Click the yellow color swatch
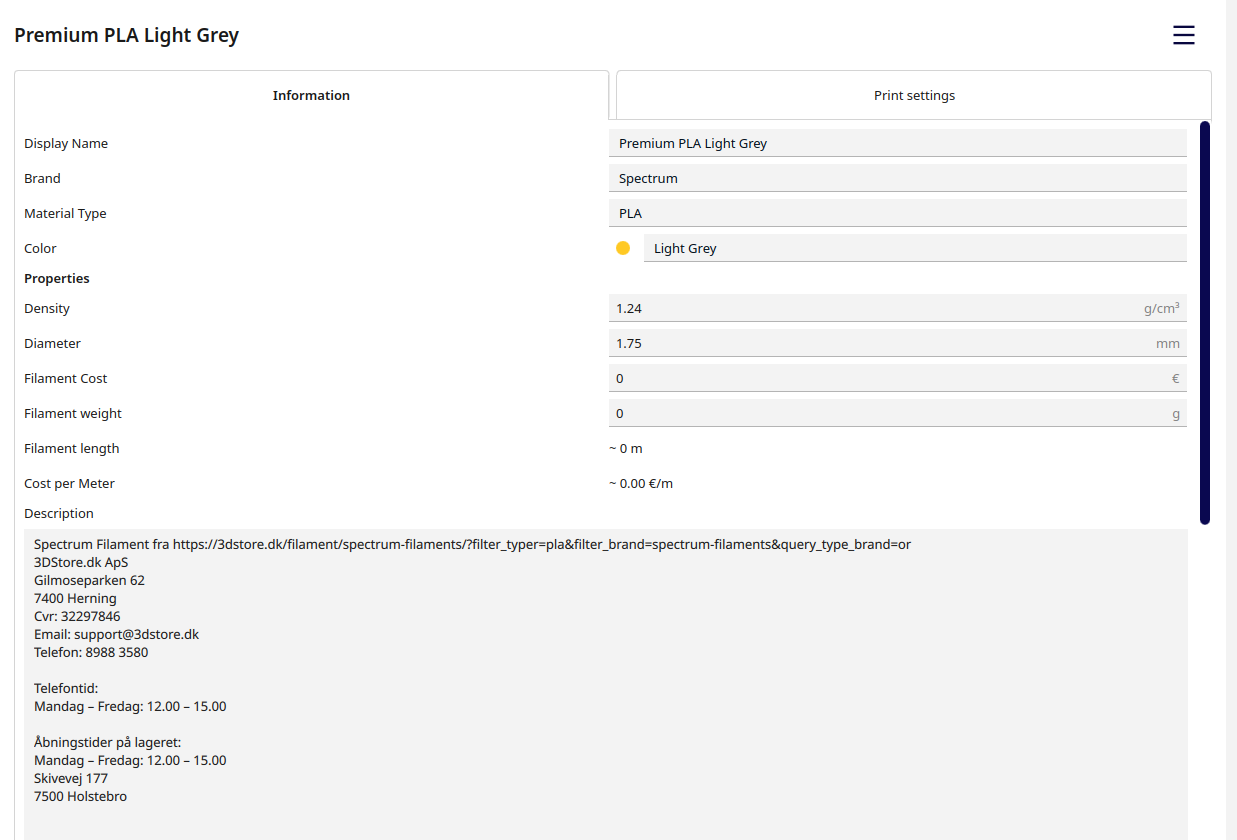Screen dimensions: 1237x840 click(x=623, y=248)
